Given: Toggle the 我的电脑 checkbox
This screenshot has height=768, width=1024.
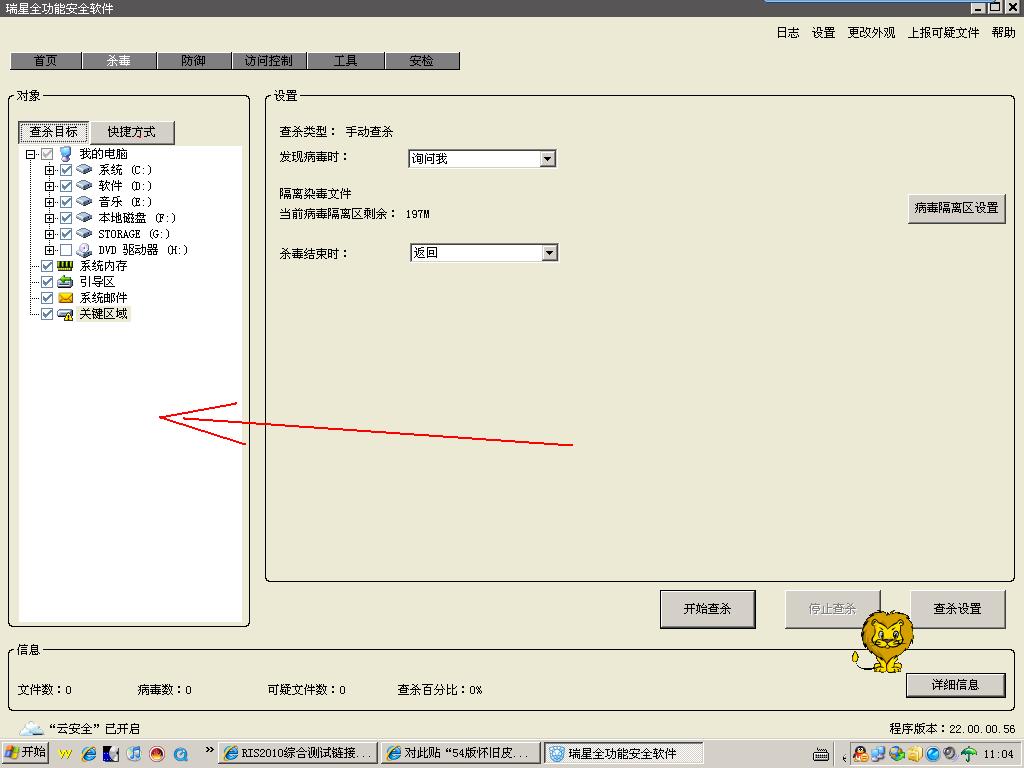Looking at the screenshot, I should pyautogui.click(x=47, y=154).
